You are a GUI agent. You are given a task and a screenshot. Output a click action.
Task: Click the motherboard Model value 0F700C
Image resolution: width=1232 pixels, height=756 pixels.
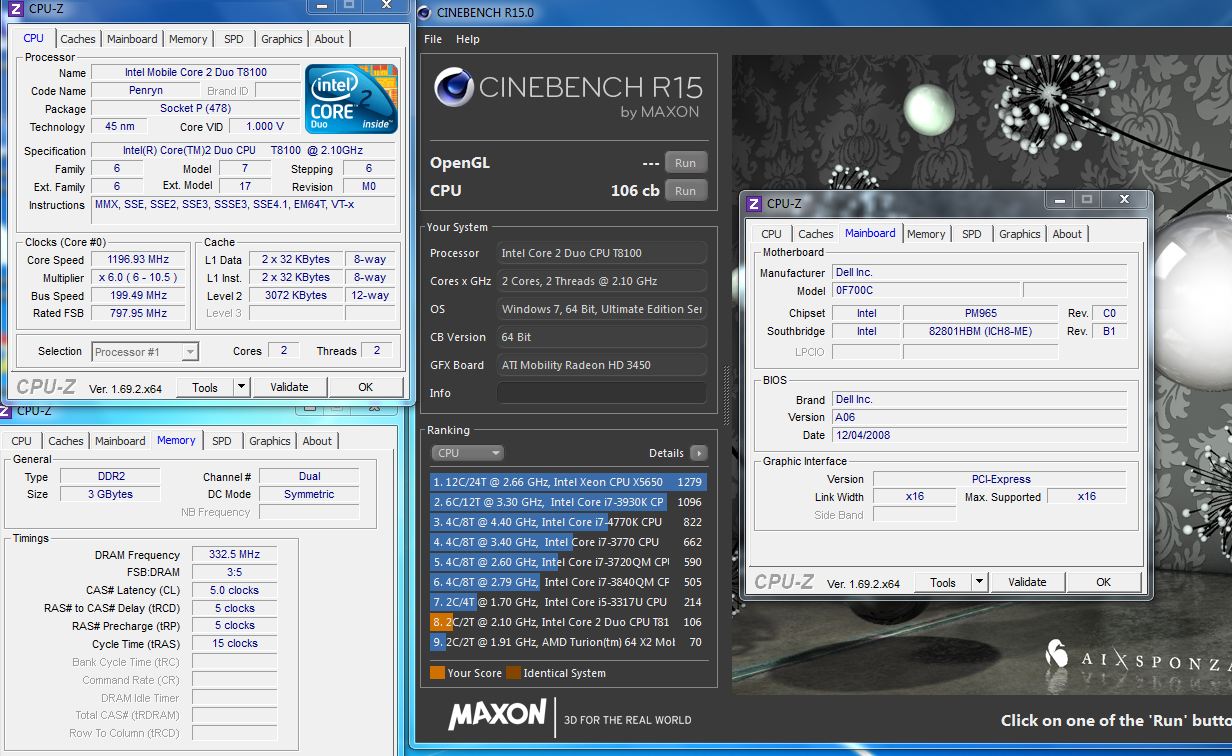pyautogui.click(x=926, y=291)
